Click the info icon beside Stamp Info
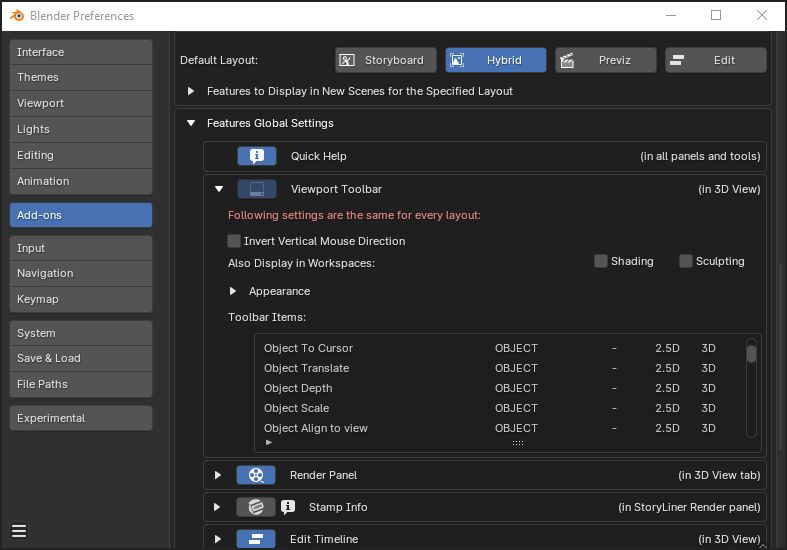 coord(288,507)
